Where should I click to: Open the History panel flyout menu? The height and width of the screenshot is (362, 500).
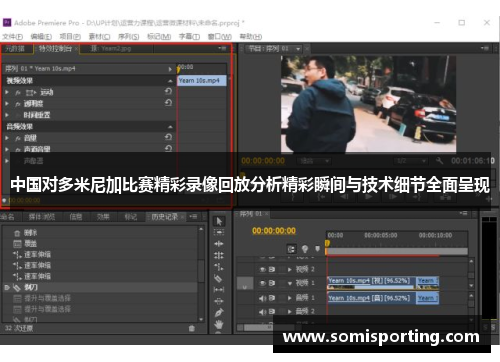[193, 217]
